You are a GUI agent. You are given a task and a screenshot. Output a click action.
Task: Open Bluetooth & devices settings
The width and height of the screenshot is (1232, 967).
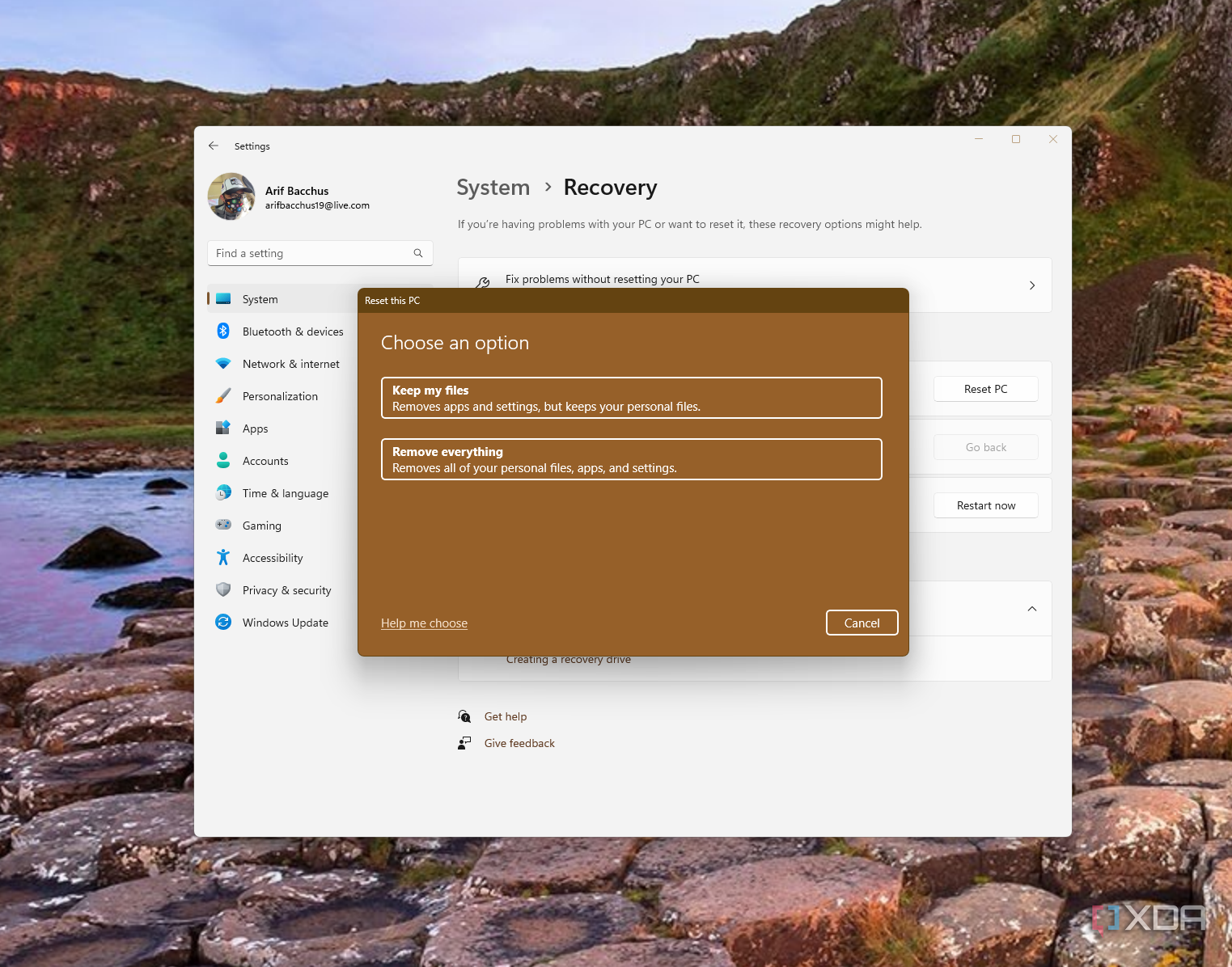tap(222, 331)
